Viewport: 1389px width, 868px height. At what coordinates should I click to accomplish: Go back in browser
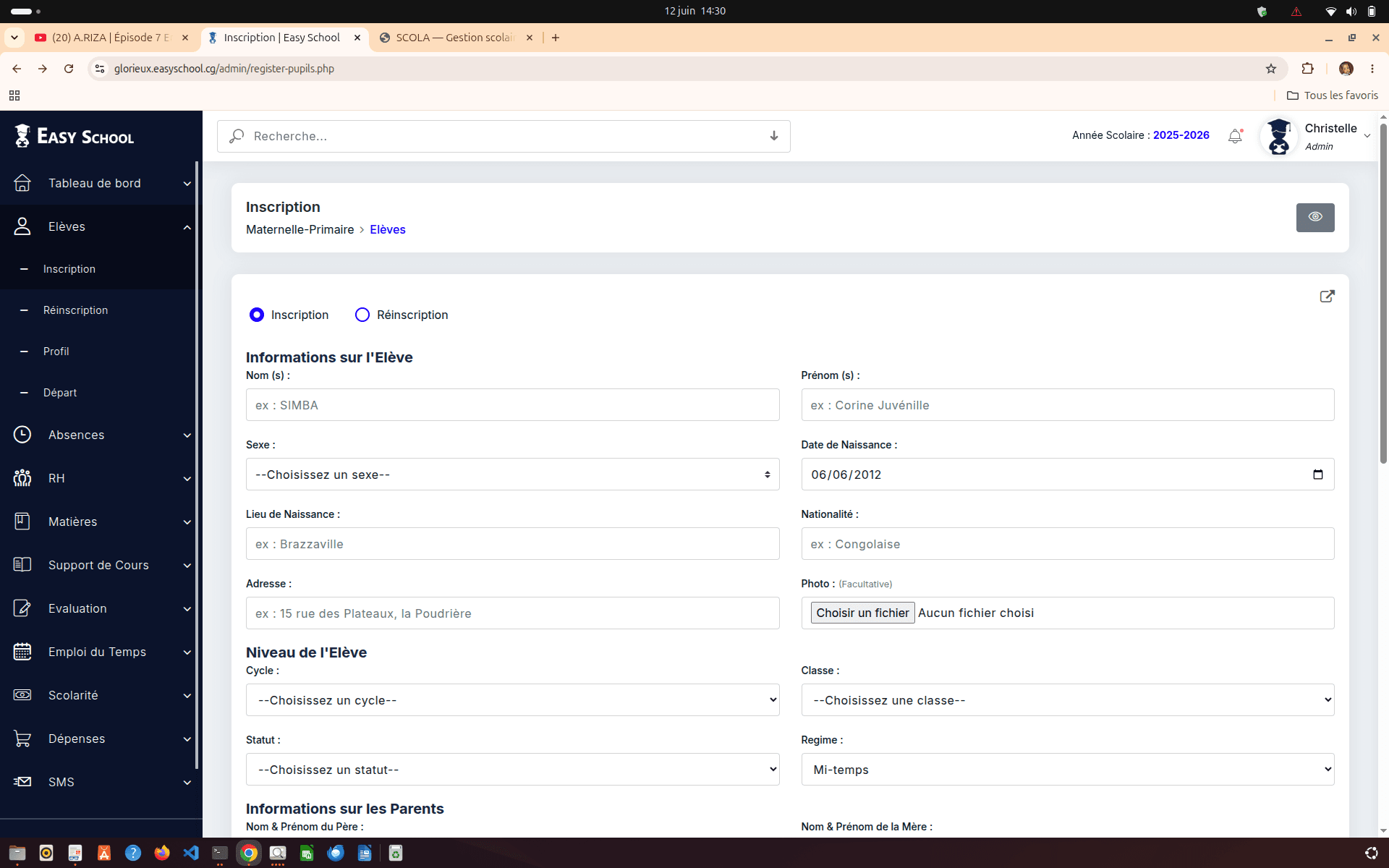pos(17,69)
